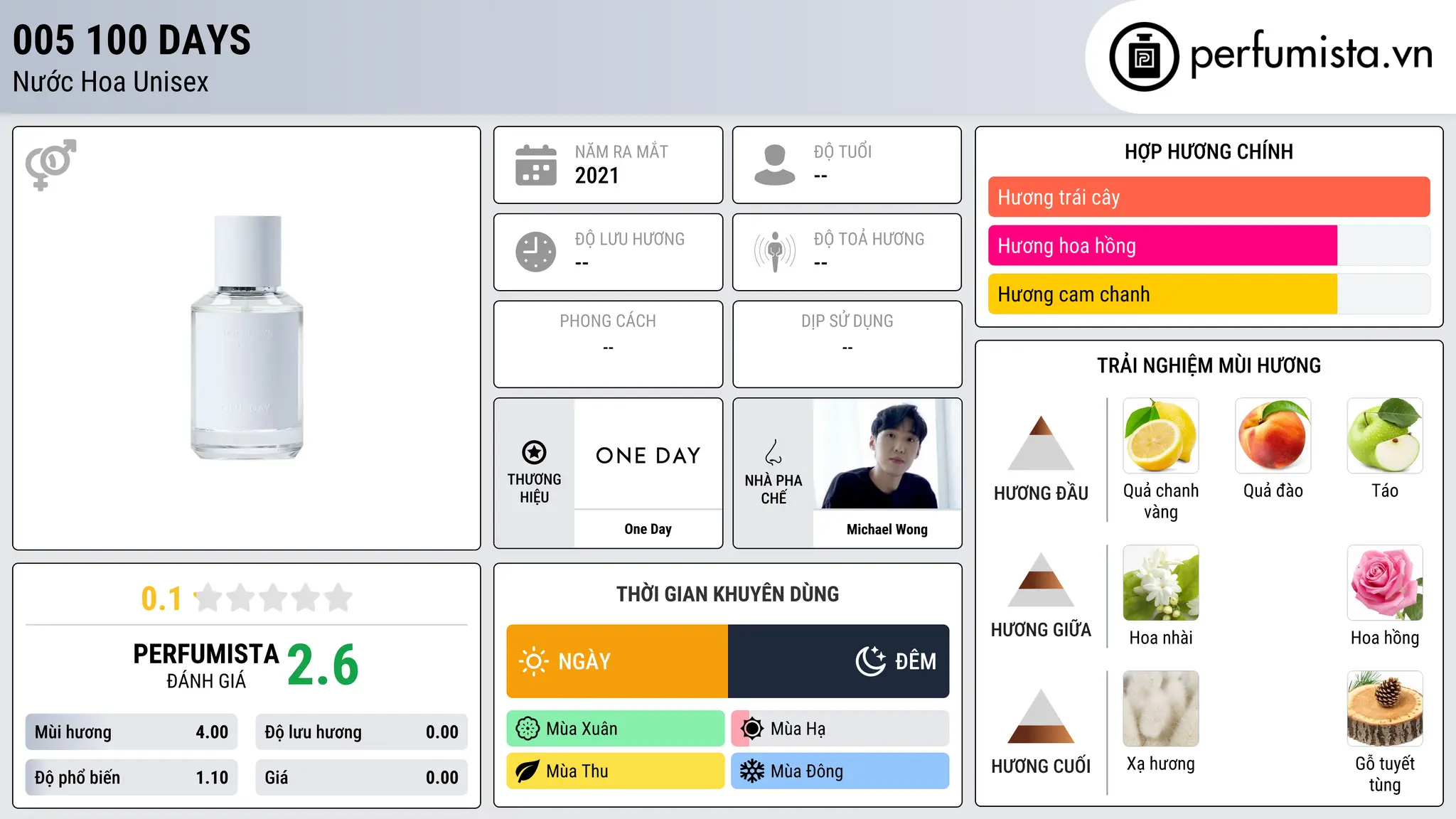1456x819 pixels.
Task: Click the person icon beside Độ Tuổi
Action: pyautogui.click(x=774, y=165)
